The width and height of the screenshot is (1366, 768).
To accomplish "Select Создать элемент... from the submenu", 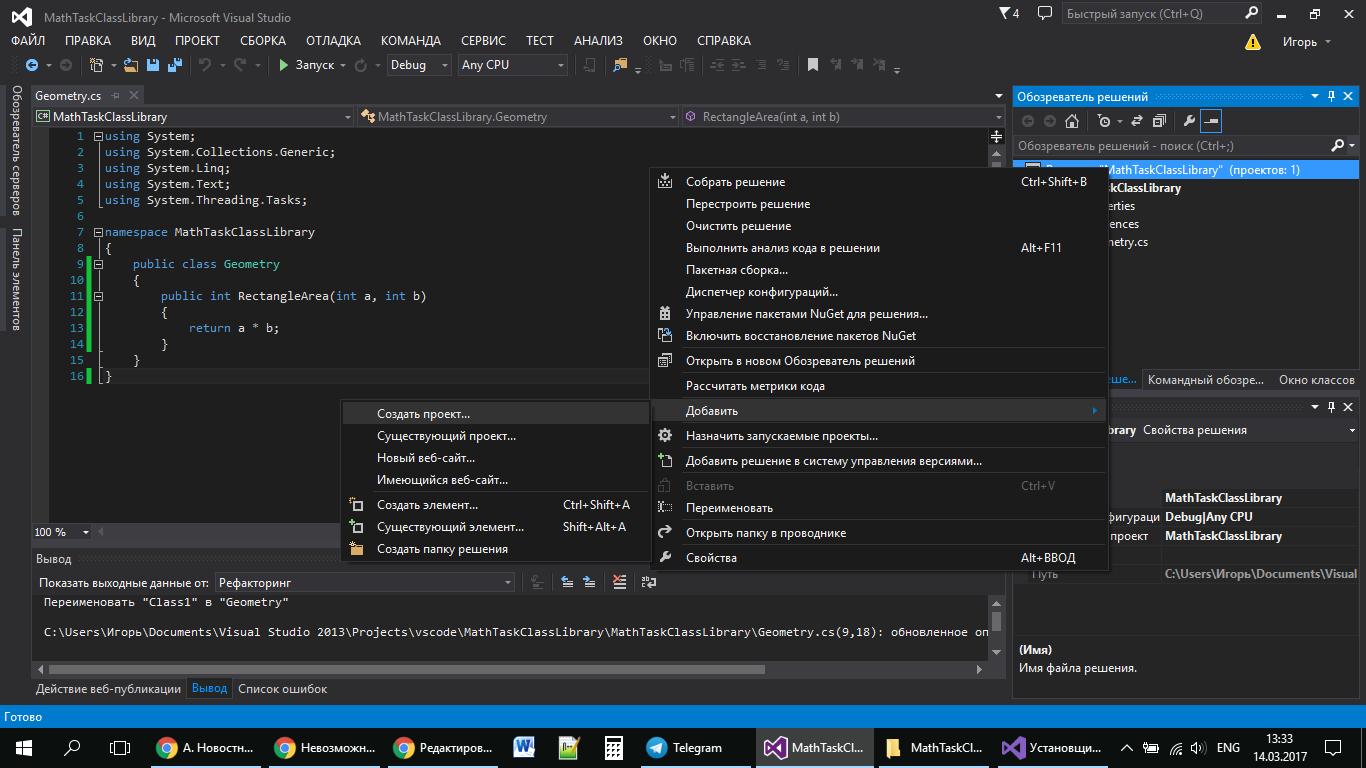I will (x=496, y=505).
